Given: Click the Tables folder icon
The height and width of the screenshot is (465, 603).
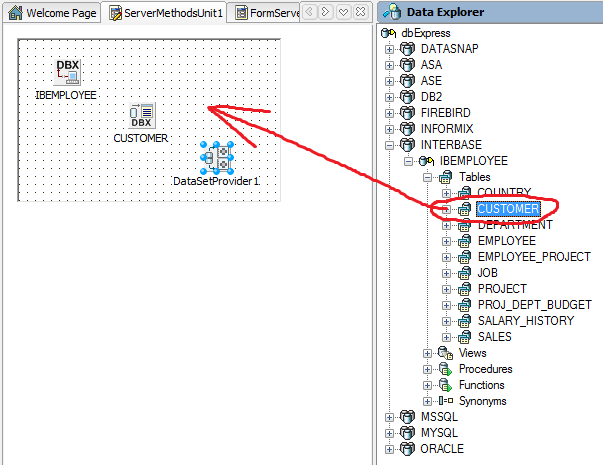Looking at the screenshot, I should (445, 177).
